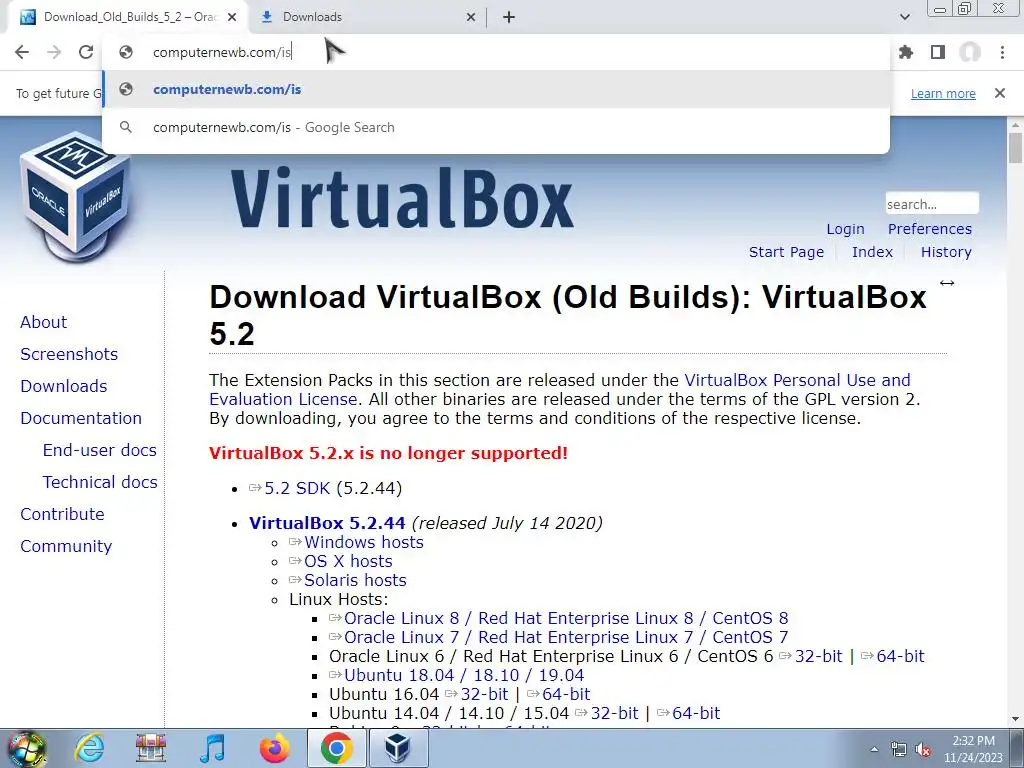Open Chrome's three-dot menu
This screenshot has height=768, width=1024.
(1002, 52)
